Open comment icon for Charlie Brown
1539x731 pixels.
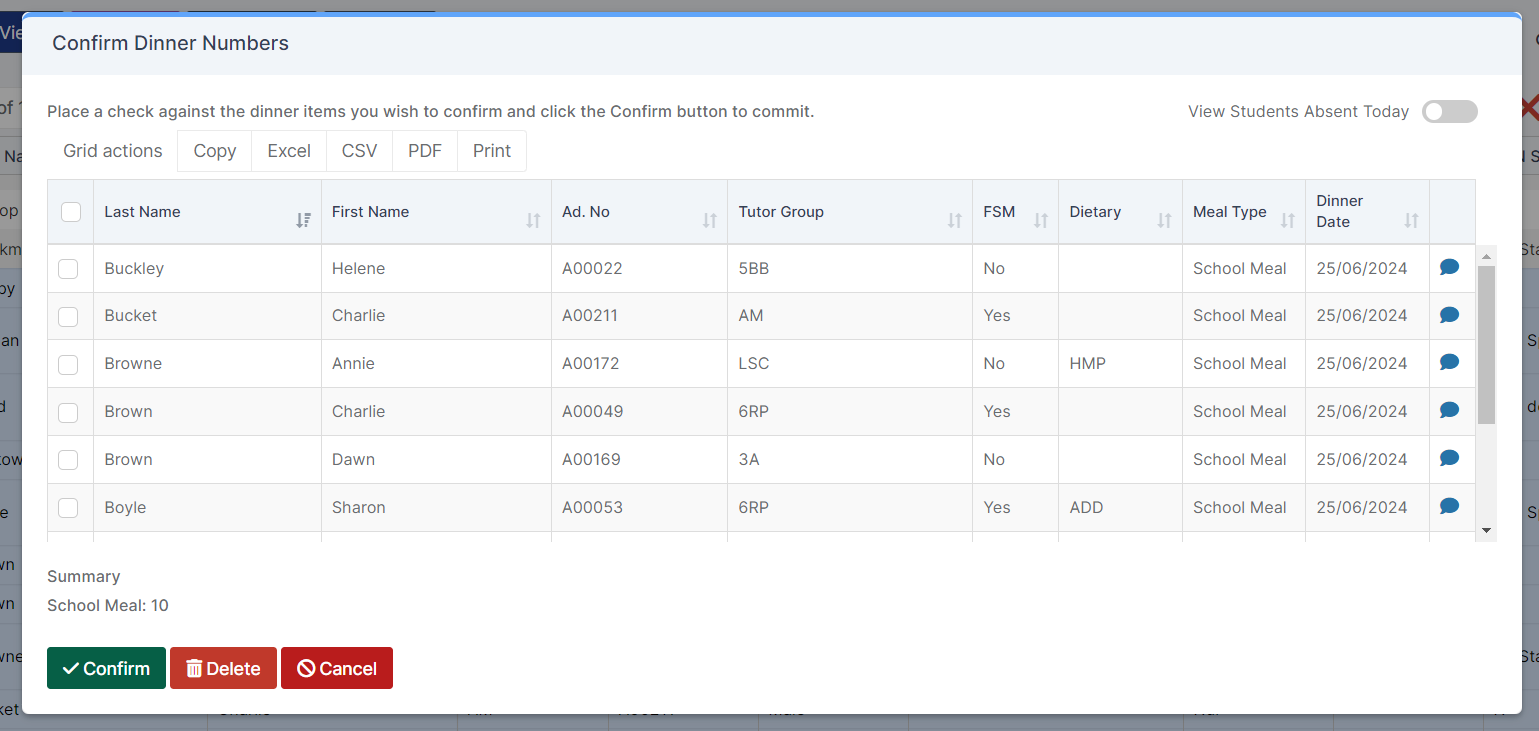tap(1449, 410)
